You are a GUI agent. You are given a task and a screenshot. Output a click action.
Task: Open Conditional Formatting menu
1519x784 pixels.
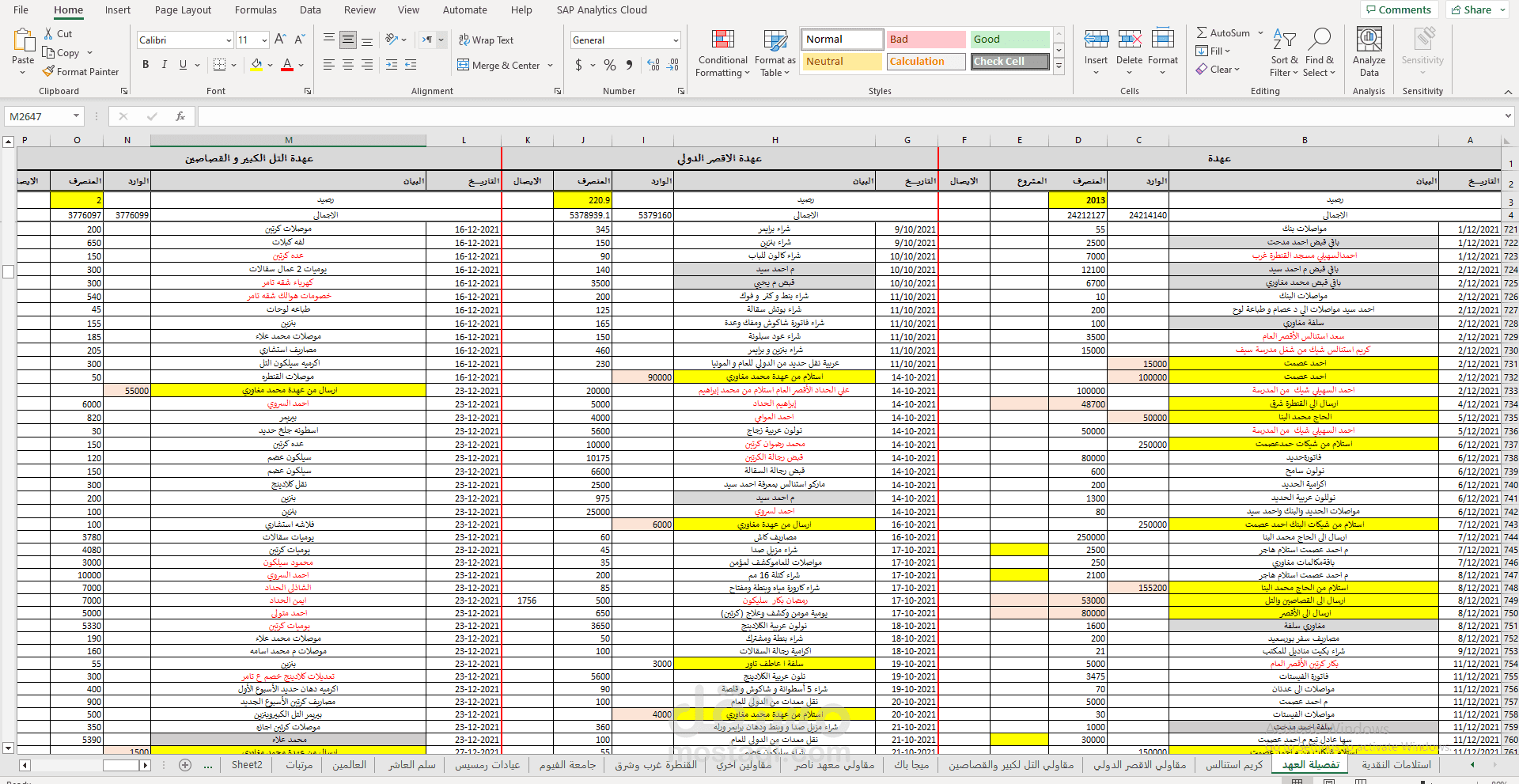pos(722,53)
